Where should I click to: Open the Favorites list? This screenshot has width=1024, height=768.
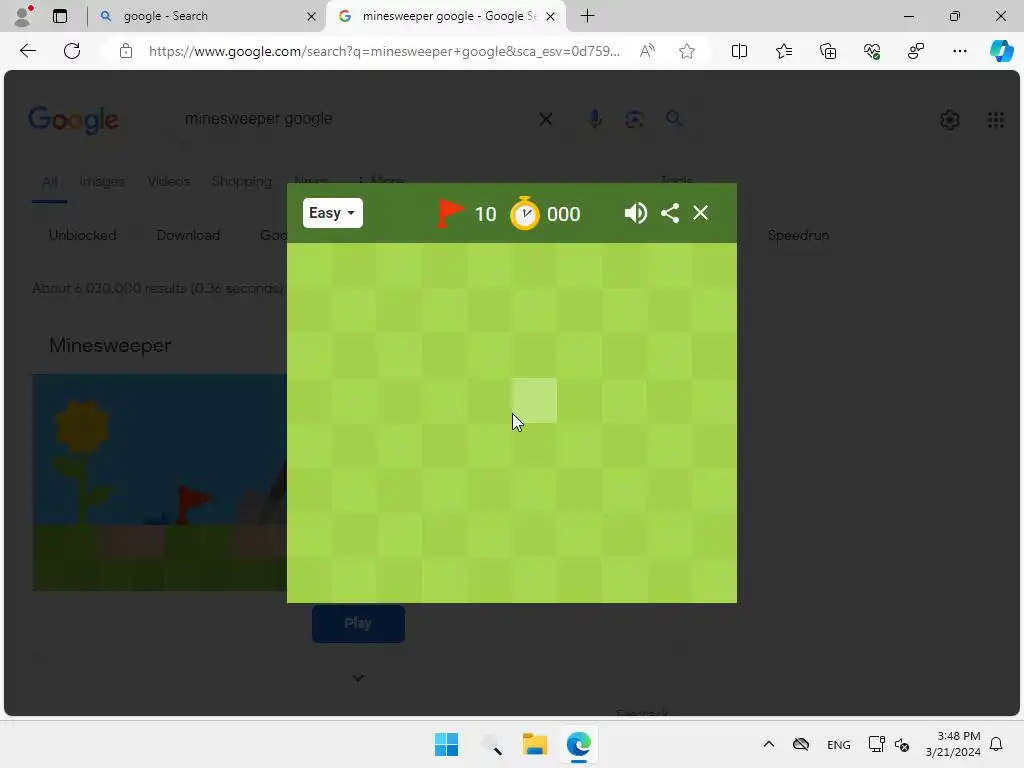pos(784,51)
